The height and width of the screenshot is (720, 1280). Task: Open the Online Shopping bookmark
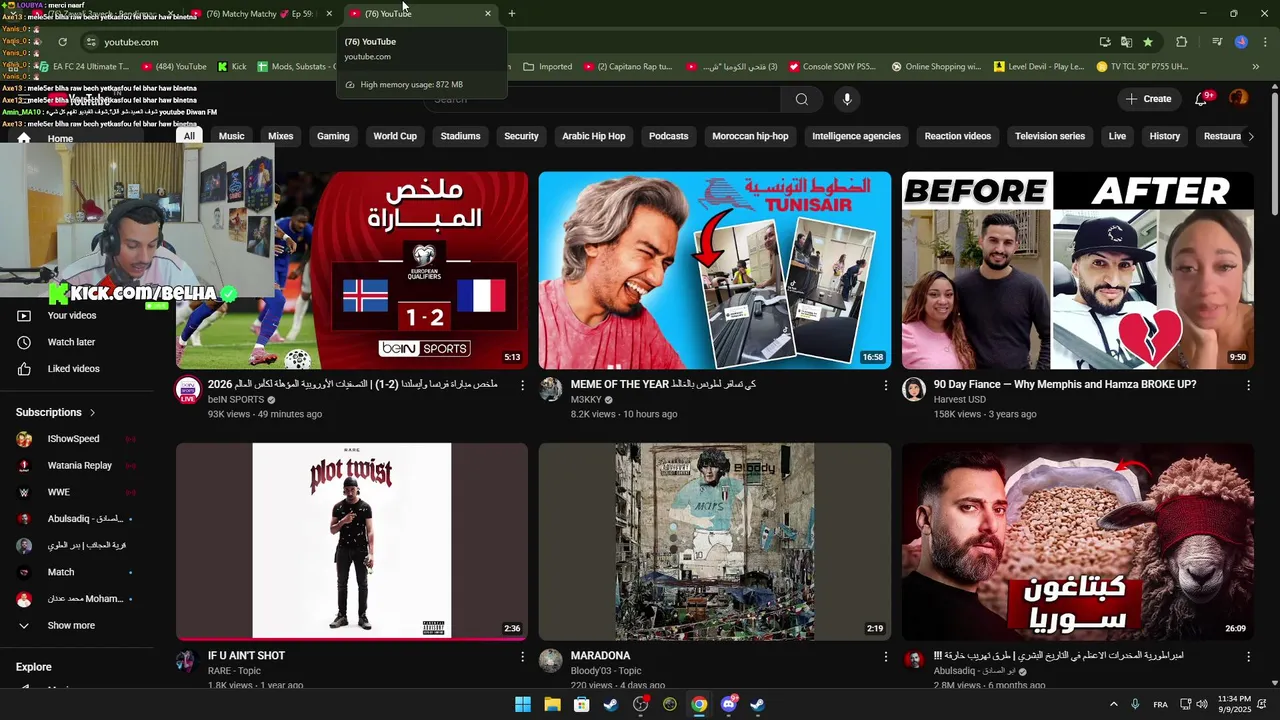coord(936,67)
